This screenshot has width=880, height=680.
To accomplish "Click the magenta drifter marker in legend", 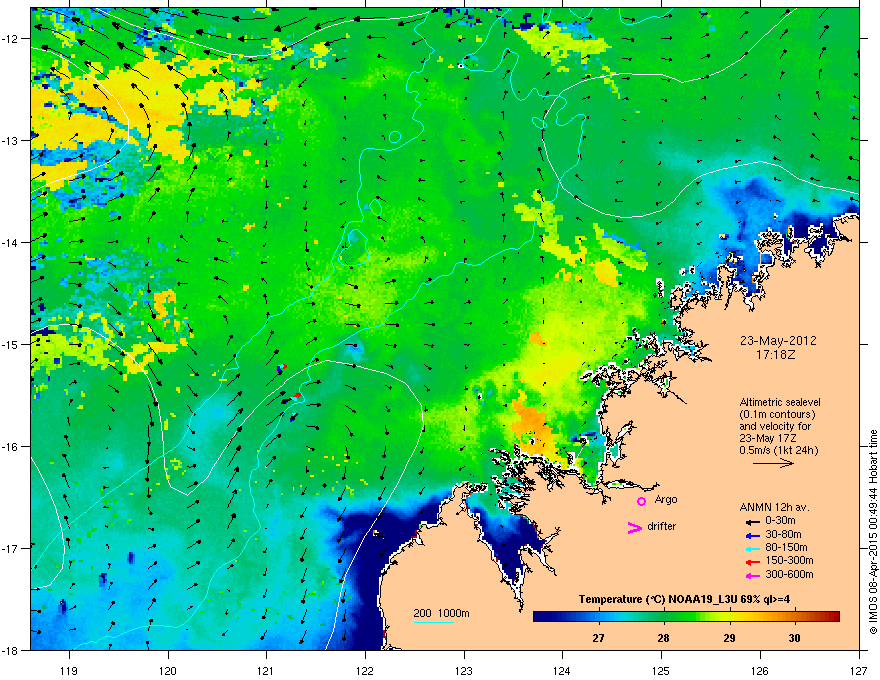I will 634,527.
